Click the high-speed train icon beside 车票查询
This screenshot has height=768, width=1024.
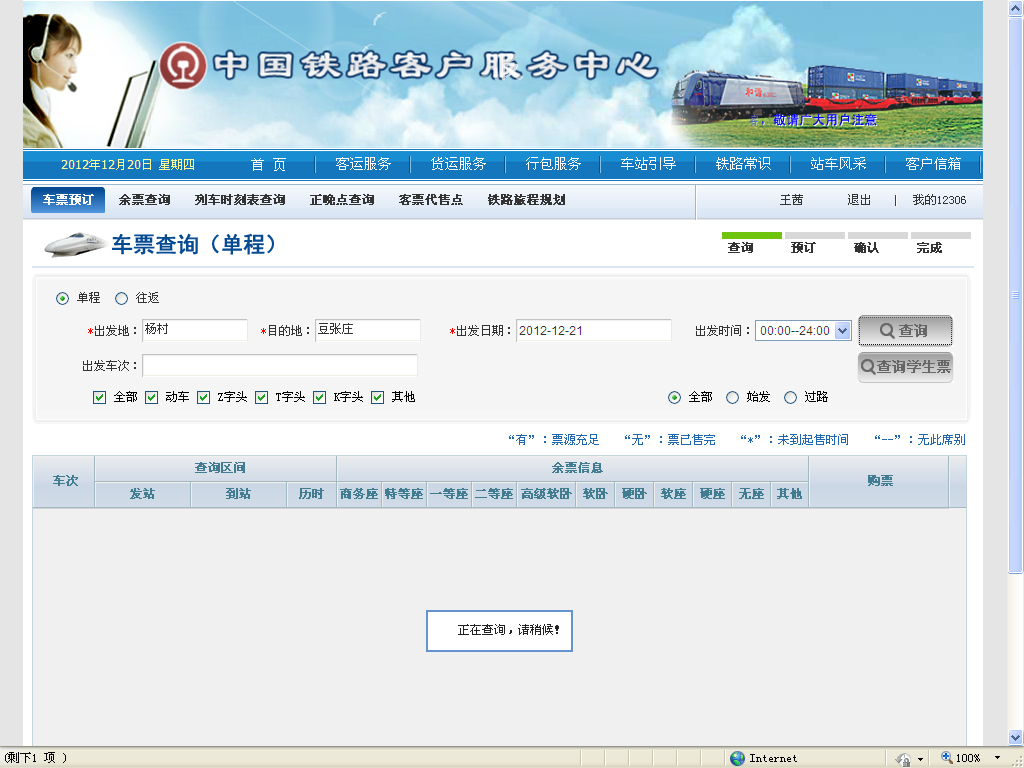(x=76, y=244)
